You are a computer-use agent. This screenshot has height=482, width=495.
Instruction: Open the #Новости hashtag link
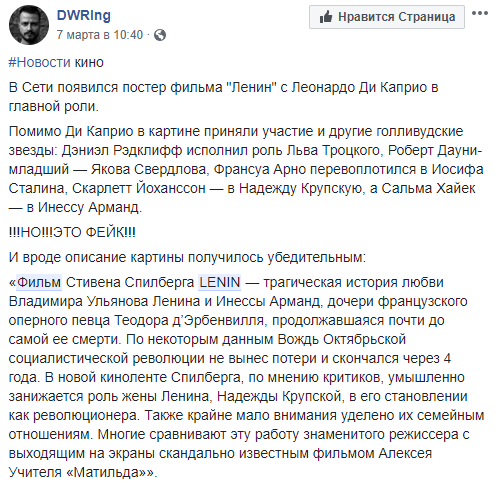click(40, 62)
